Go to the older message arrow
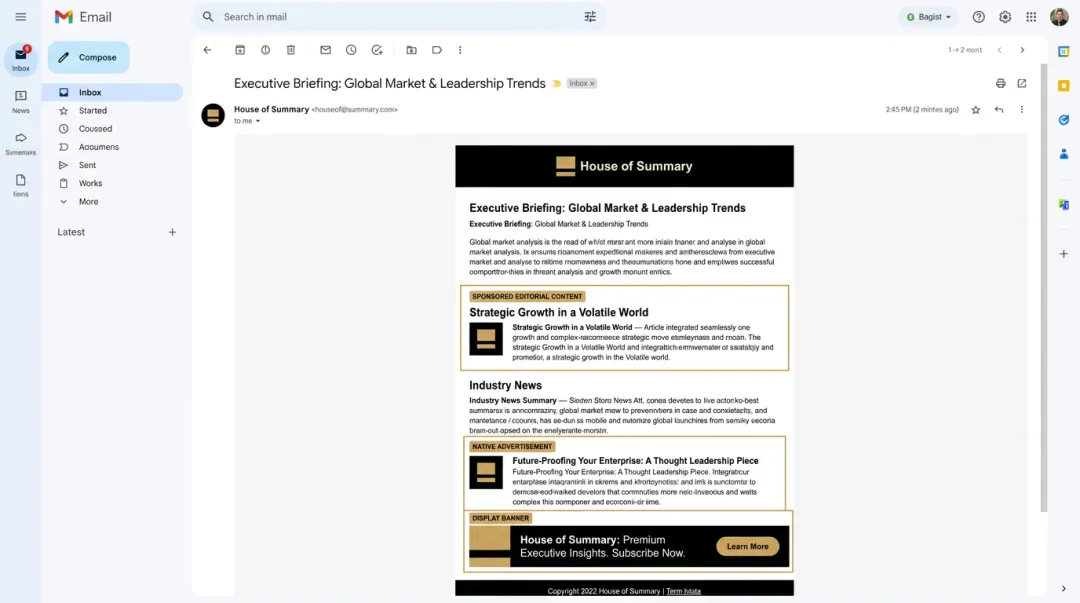 coord(1022,50)
